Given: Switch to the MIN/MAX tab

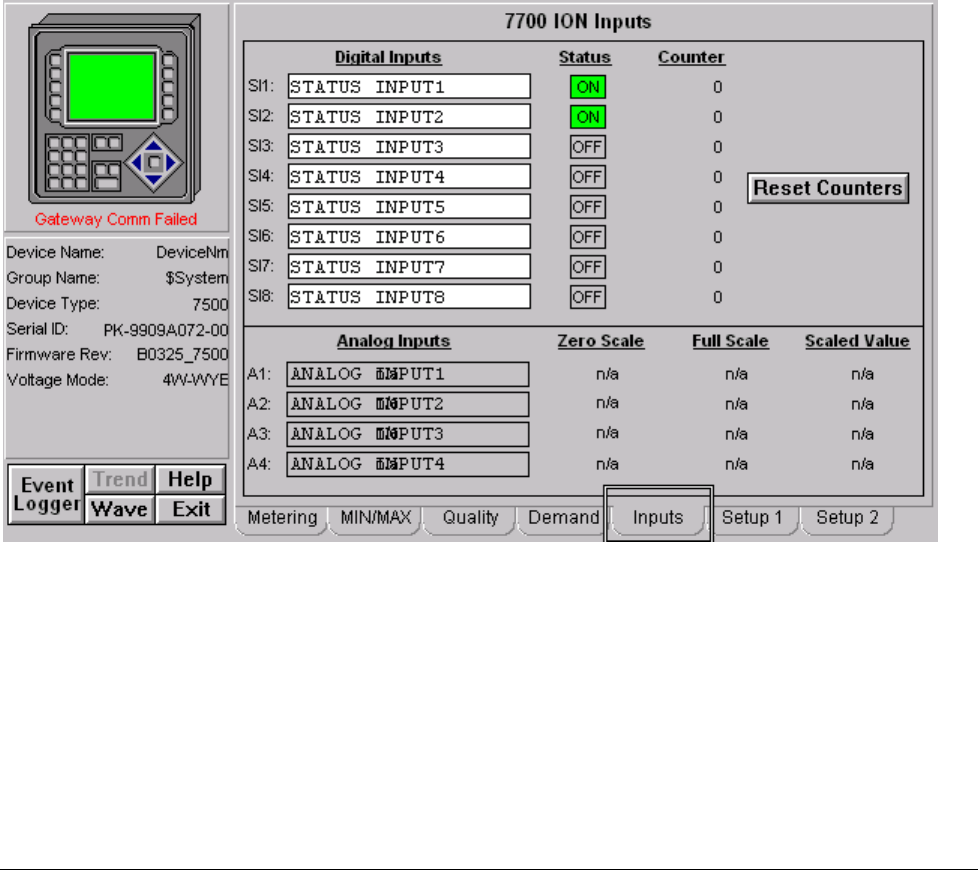Looking at the screenshot, I should pos(375,518).
